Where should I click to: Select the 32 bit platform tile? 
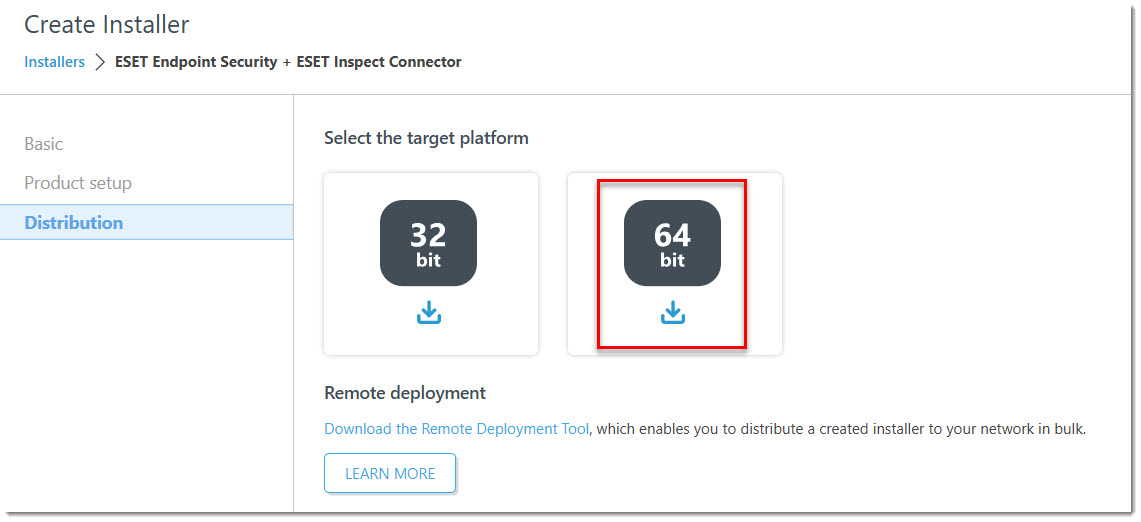tap(431, 264)
